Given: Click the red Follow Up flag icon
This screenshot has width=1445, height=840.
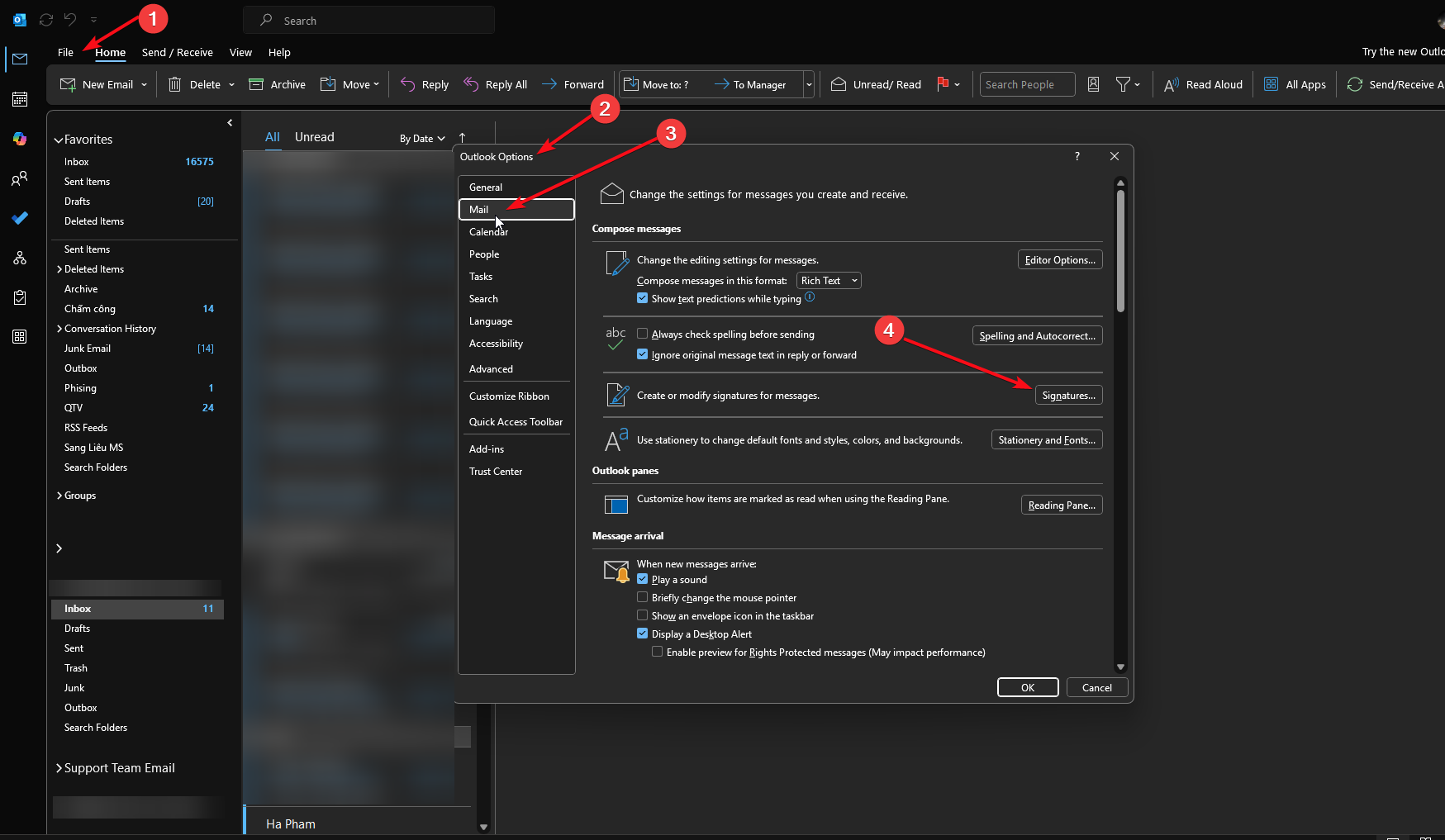Looking at the screenshot, I should 943,84.
